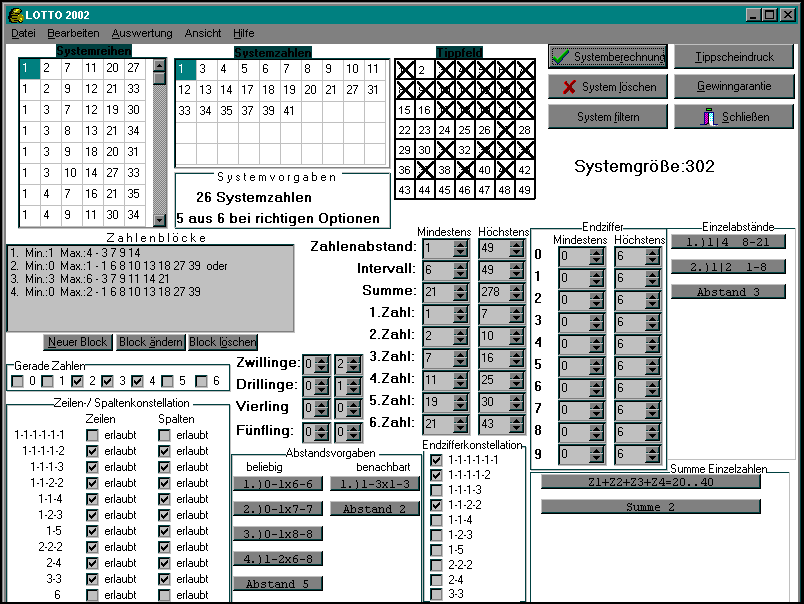Uncheck Zeilen erlaubt for 1-1-1-1-2
This screenshot has height=604, width=804.
92,451
